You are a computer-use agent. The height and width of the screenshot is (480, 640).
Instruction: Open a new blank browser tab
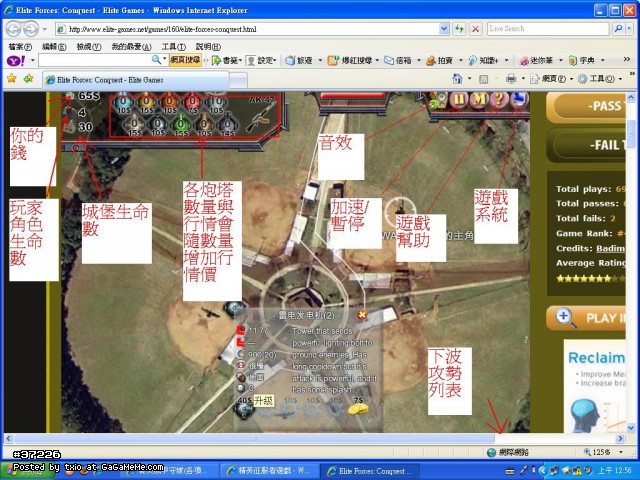[238, 80]
